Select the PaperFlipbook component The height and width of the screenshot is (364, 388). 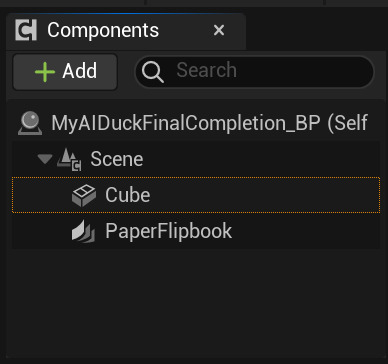point(196,231)
